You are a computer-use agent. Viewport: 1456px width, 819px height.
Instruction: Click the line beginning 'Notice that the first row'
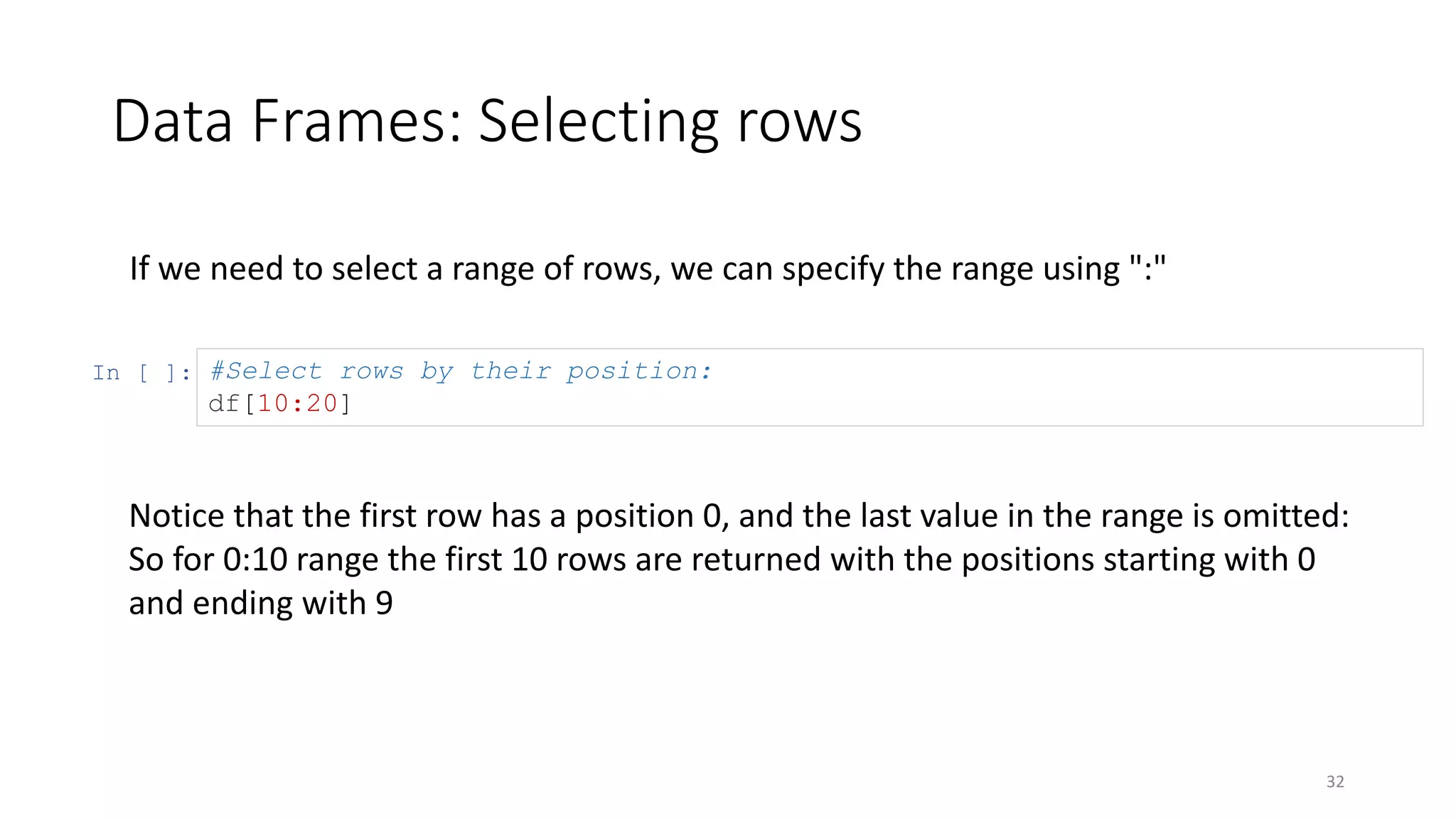coord(738,516)
